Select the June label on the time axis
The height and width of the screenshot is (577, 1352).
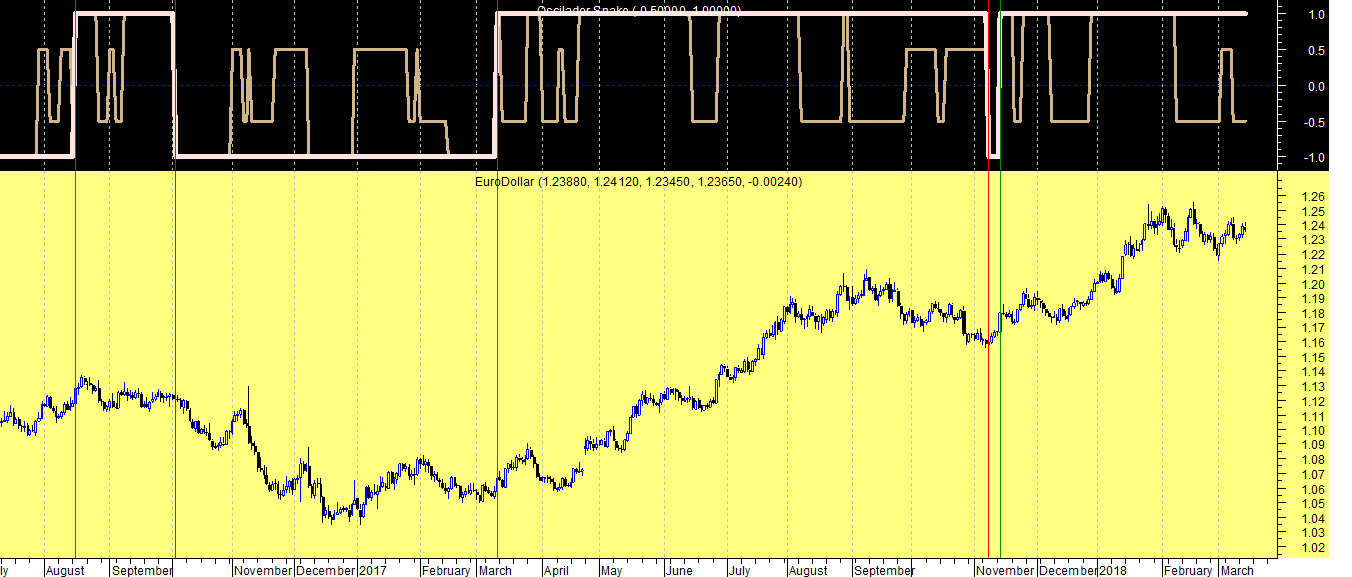678,570
